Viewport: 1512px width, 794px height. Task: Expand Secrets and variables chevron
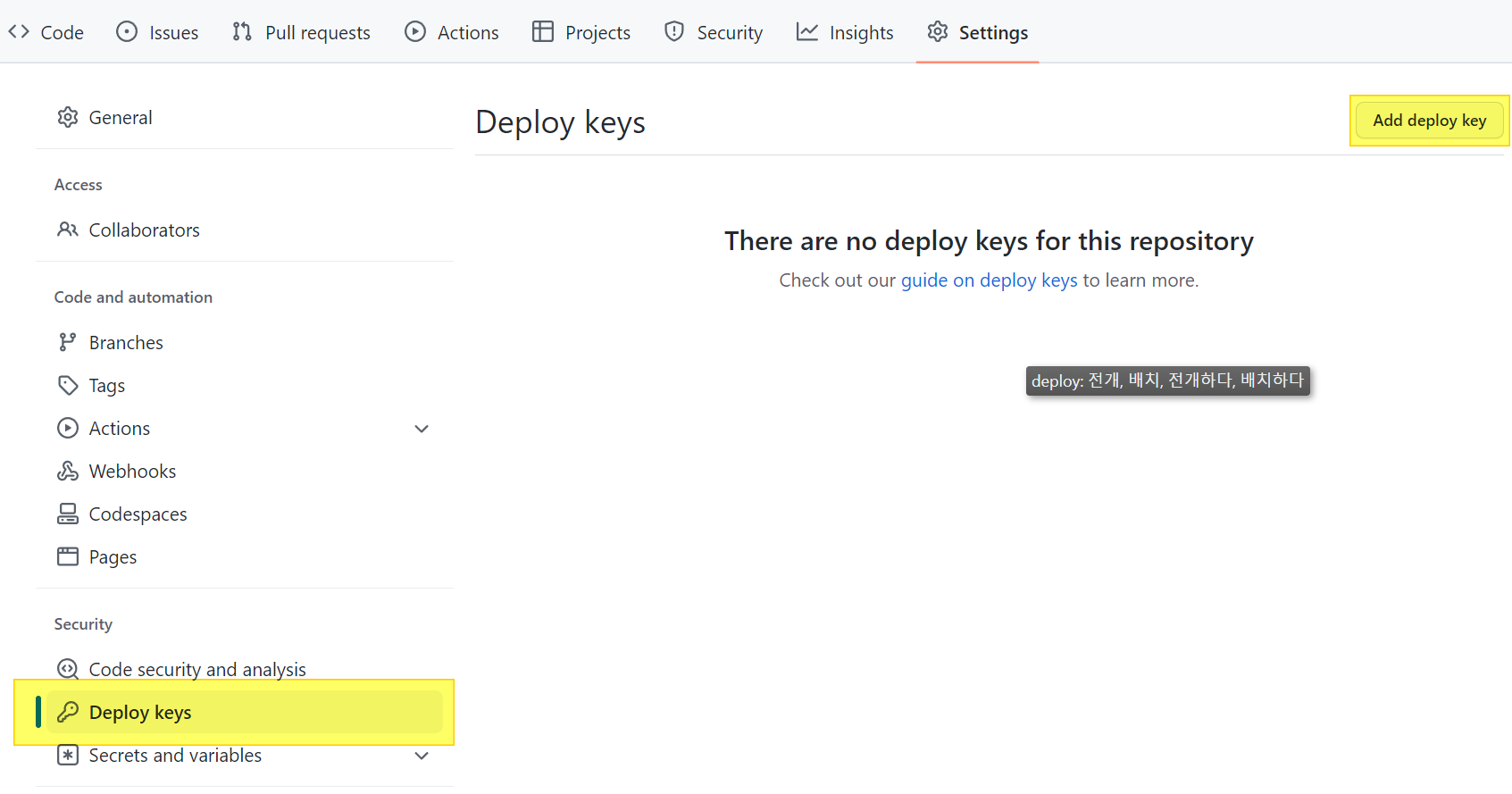[422, 756]
